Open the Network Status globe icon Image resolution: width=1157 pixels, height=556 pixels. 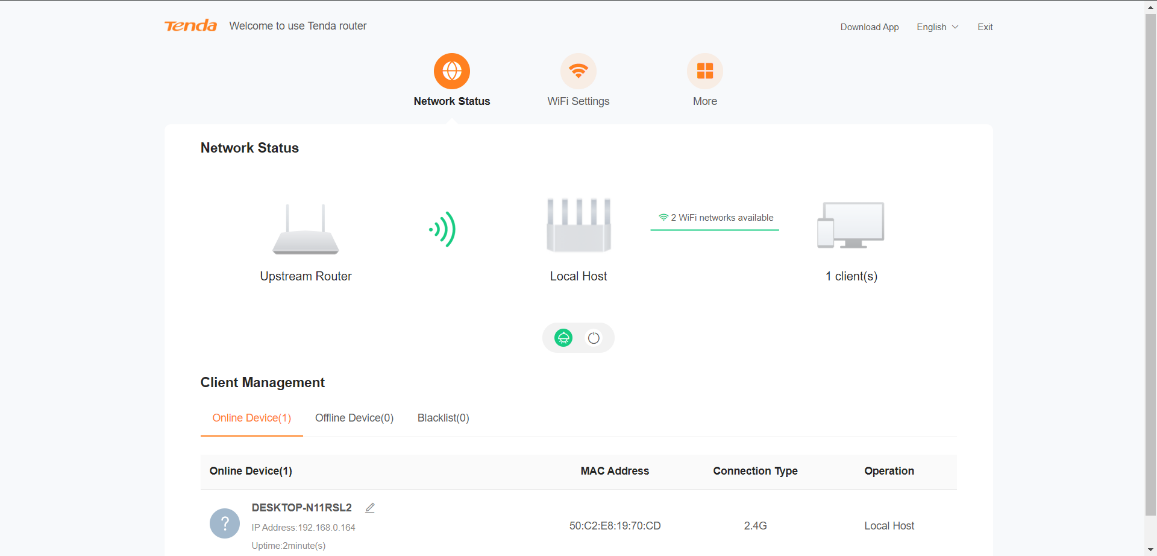click(452, 71)
